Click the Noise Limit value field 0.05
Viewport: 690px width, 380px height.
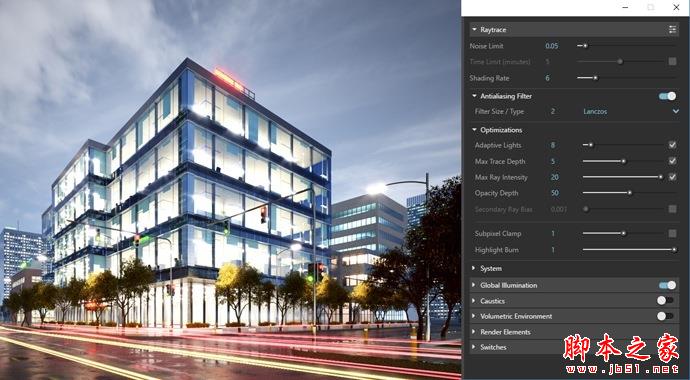tap(552, 46)
